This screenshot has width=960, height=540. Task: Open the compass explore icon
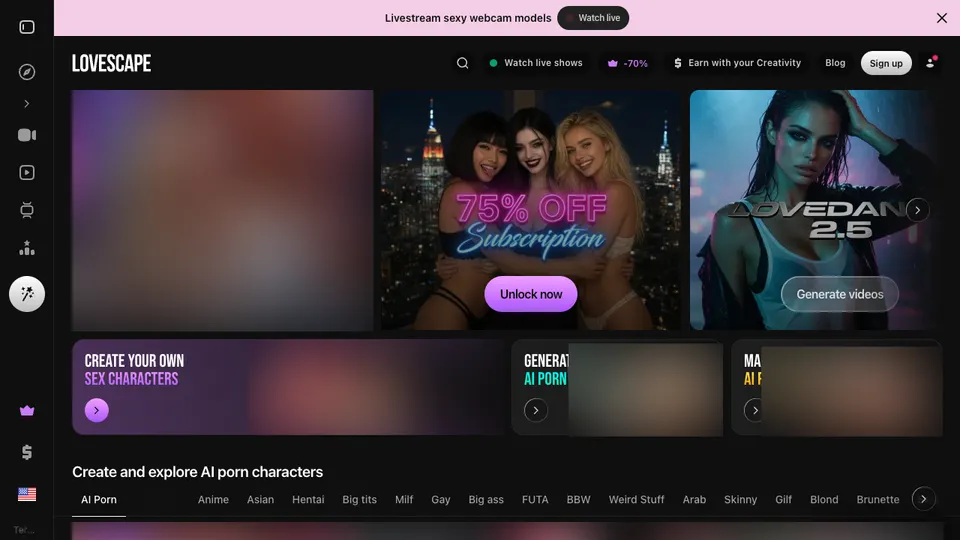click(x=27, y=72)
